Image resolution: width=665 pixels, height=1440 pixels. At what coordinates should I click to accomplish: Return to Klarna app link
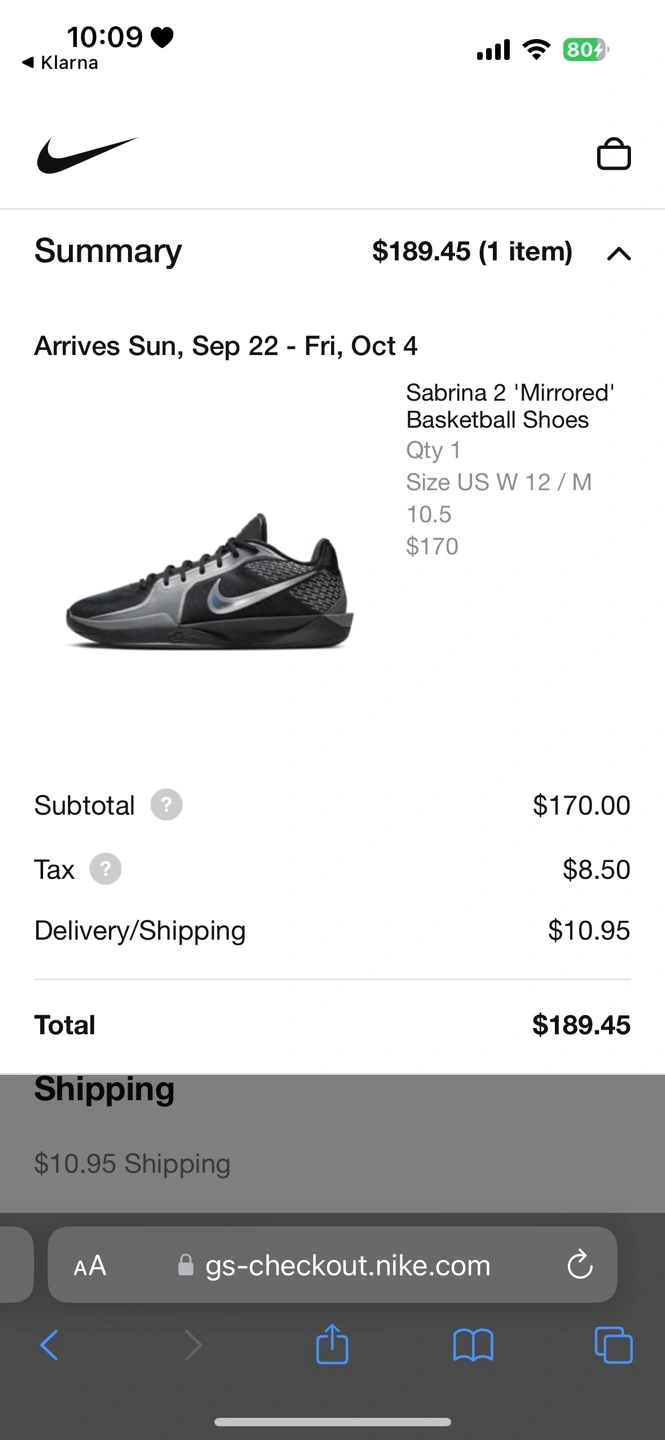[60, 63]
